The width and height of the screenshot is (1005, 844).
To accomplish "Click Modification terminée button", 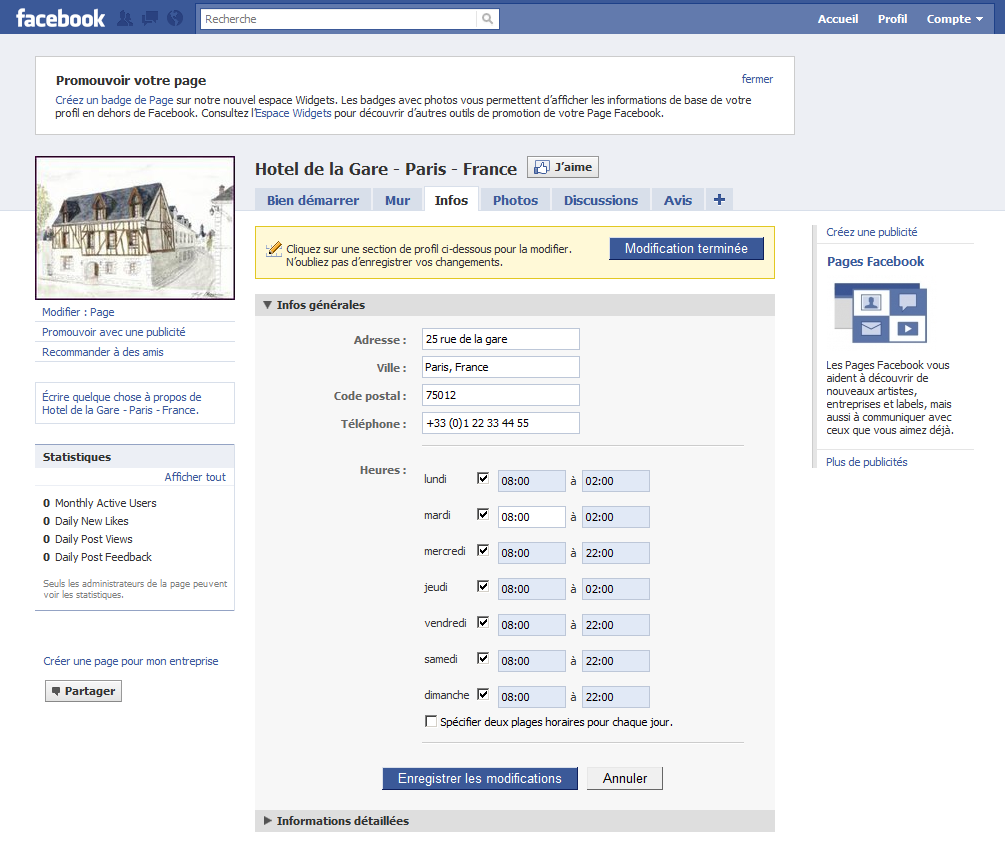I will tap(686, 249).
